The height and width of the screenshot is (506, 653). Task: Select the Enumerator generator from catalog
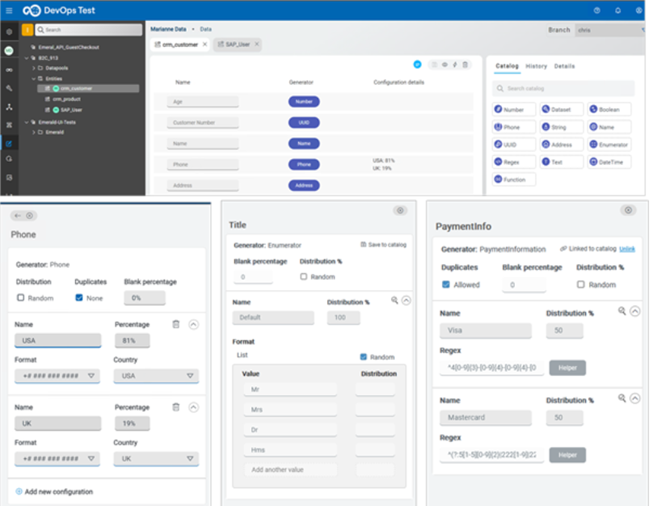[x=609, y=144]
